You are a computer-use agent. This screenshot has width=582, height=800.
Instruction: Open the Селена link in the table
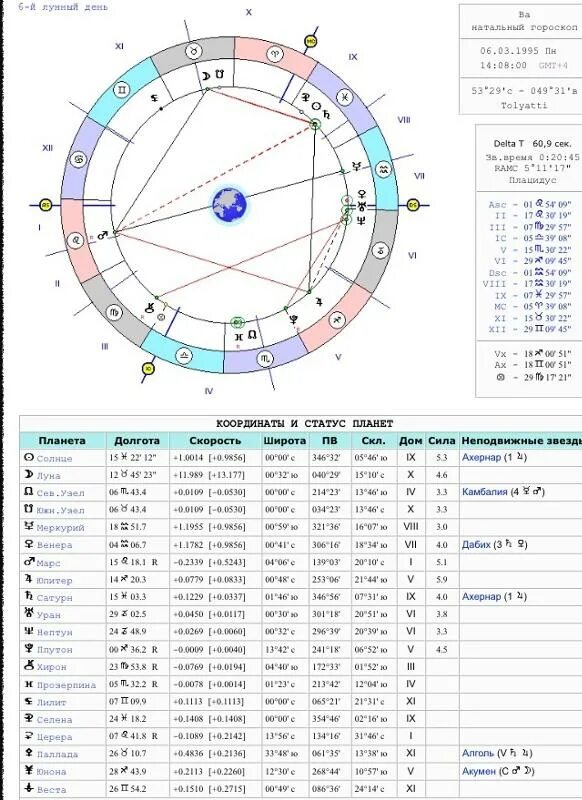pos(54,719)
